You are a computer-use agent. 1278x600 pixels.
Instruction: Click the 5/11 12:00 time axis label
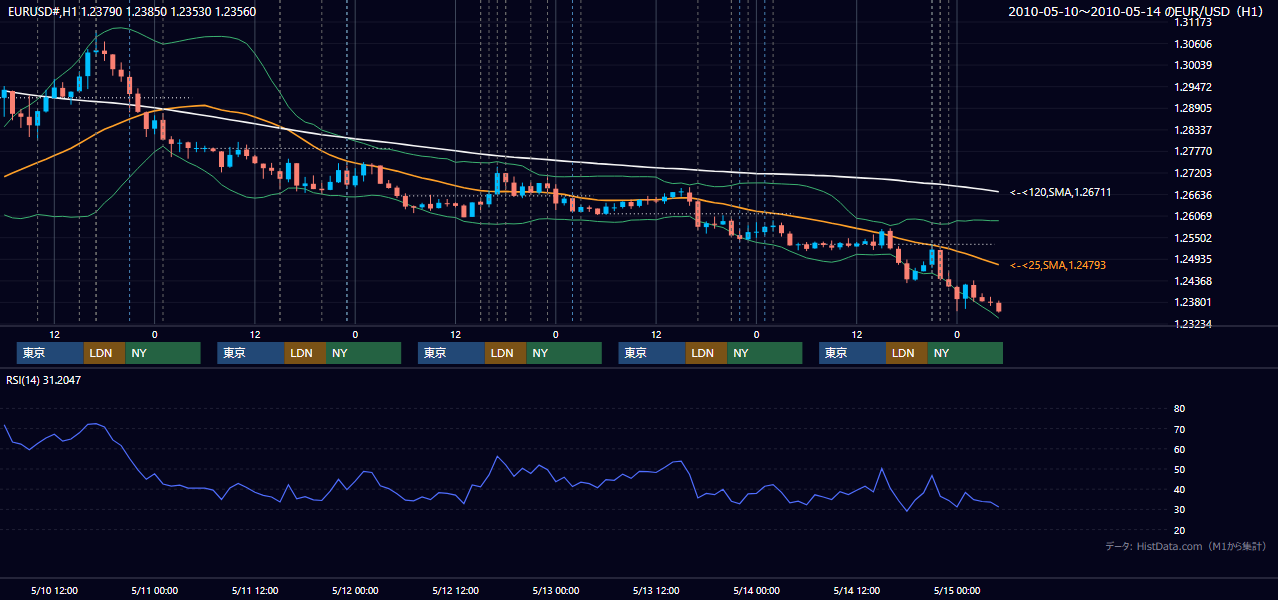click(254, 590)
